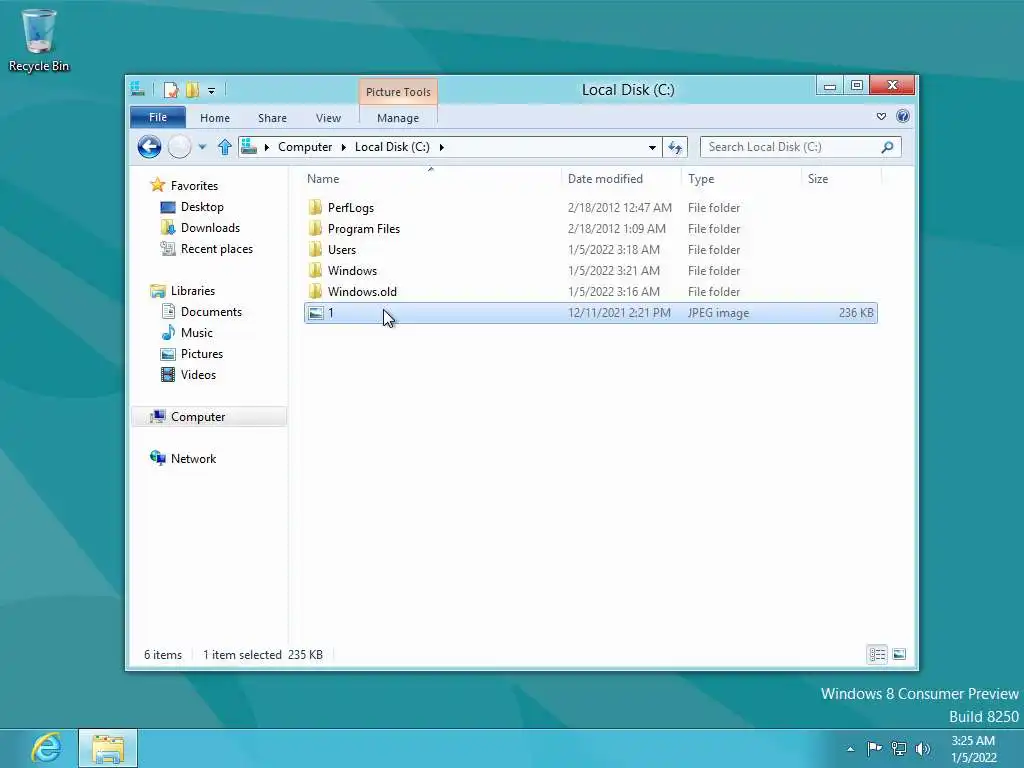Image resolution: width=1024 pixels, height=768 pixels.
Task: Open the Home ribbon tab
Action: [215, 118]
